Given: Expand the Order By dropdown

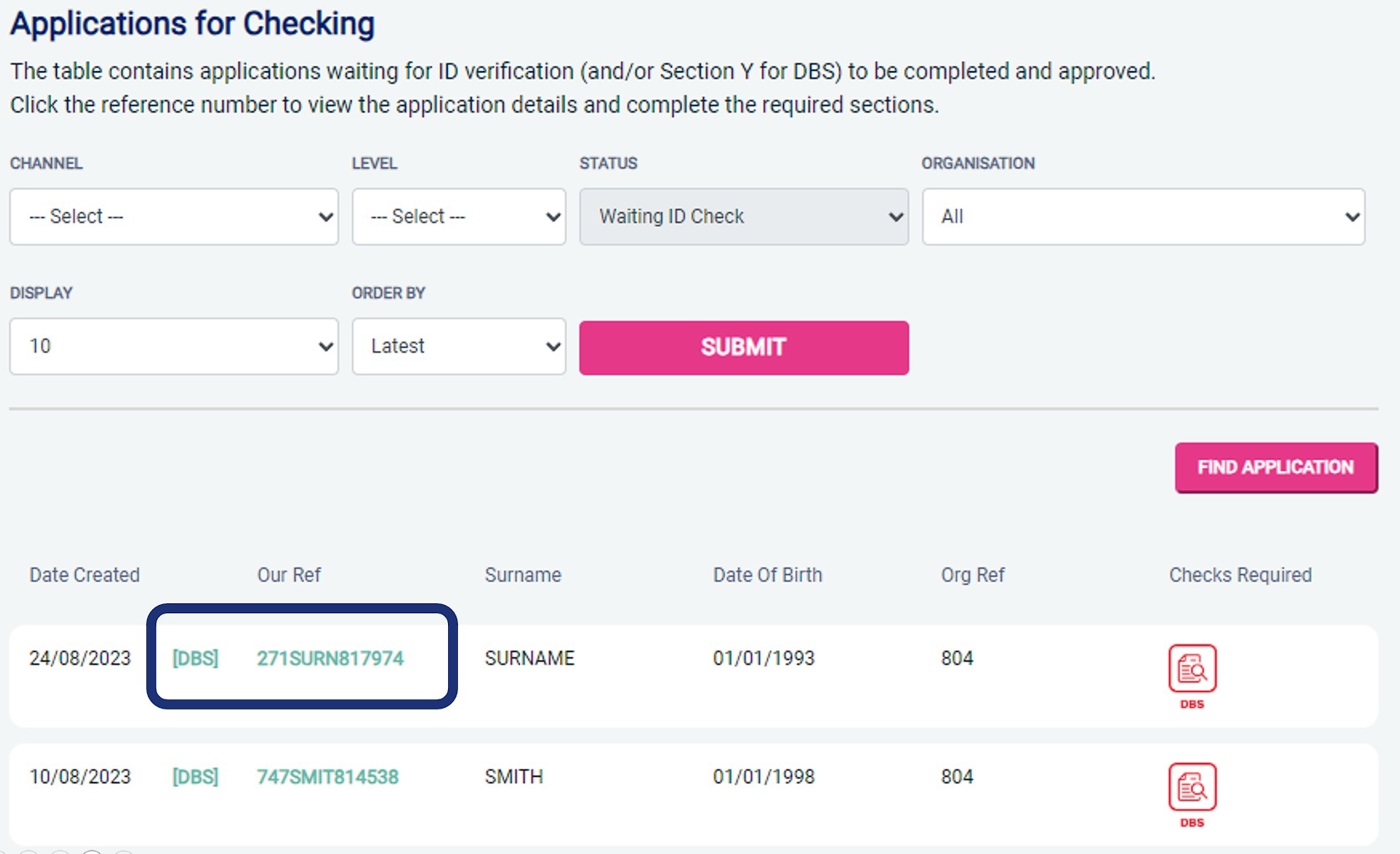Looking at the screenshot, I should coord(458,346).
